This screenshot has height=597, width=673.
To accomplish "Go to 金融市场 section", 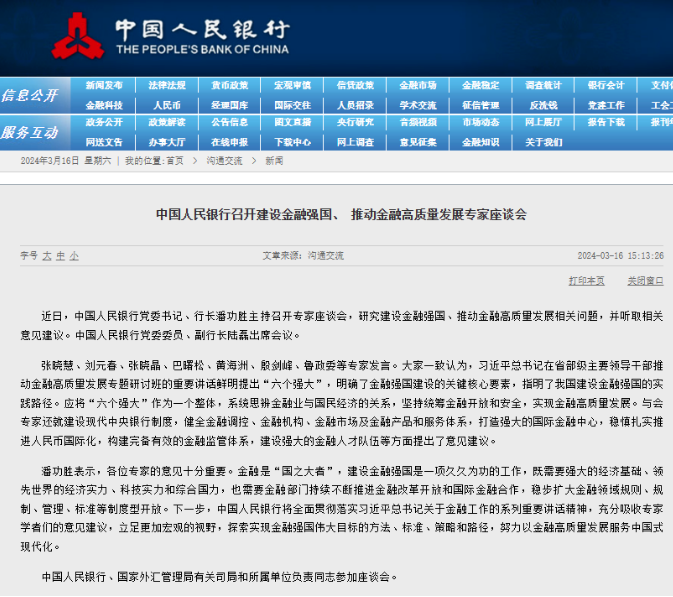I will tap(418, 86).
